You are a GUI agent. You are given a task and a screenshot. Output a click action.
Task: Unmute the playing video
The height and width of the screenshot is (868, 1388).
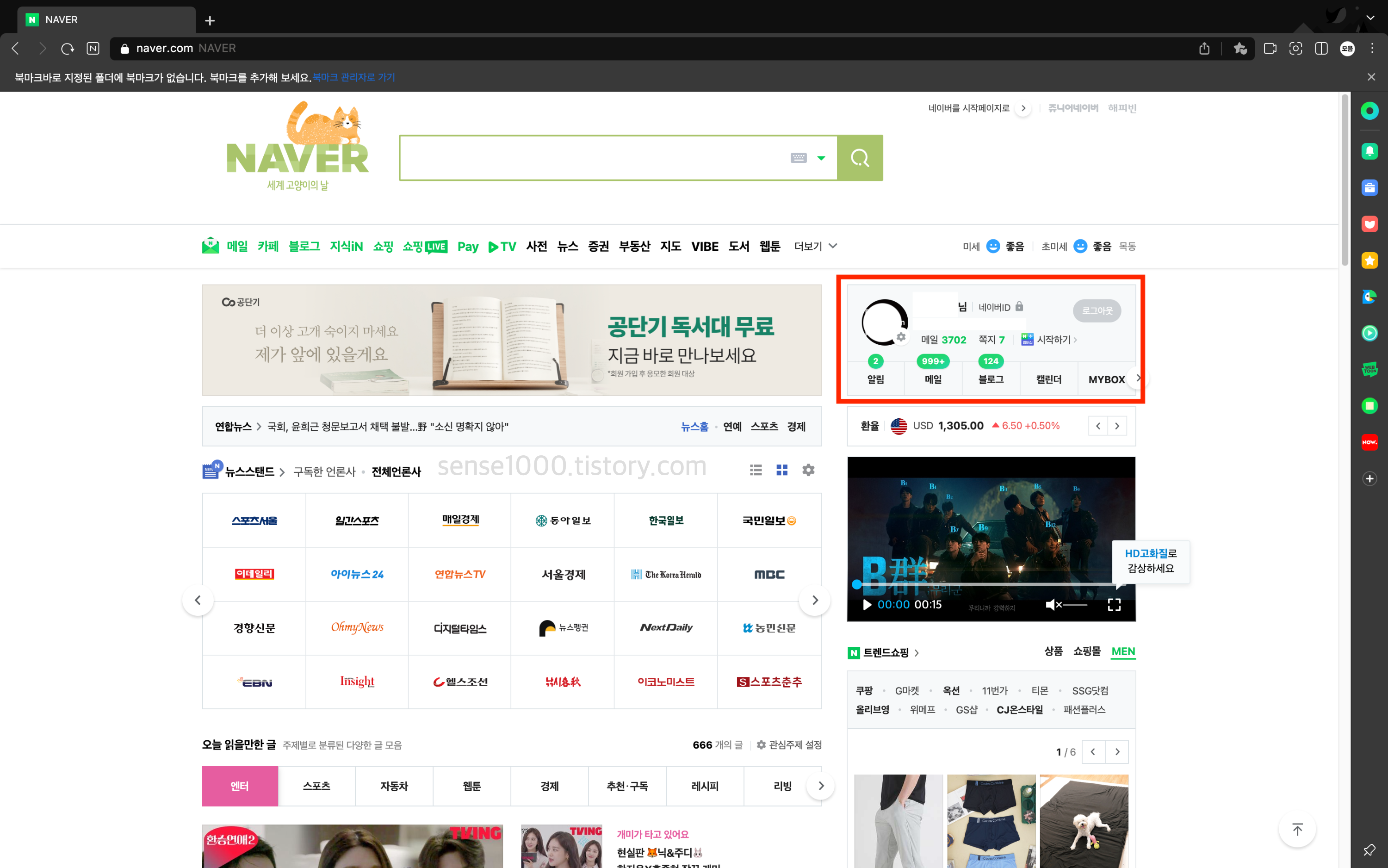click(x=1052, y=604)
